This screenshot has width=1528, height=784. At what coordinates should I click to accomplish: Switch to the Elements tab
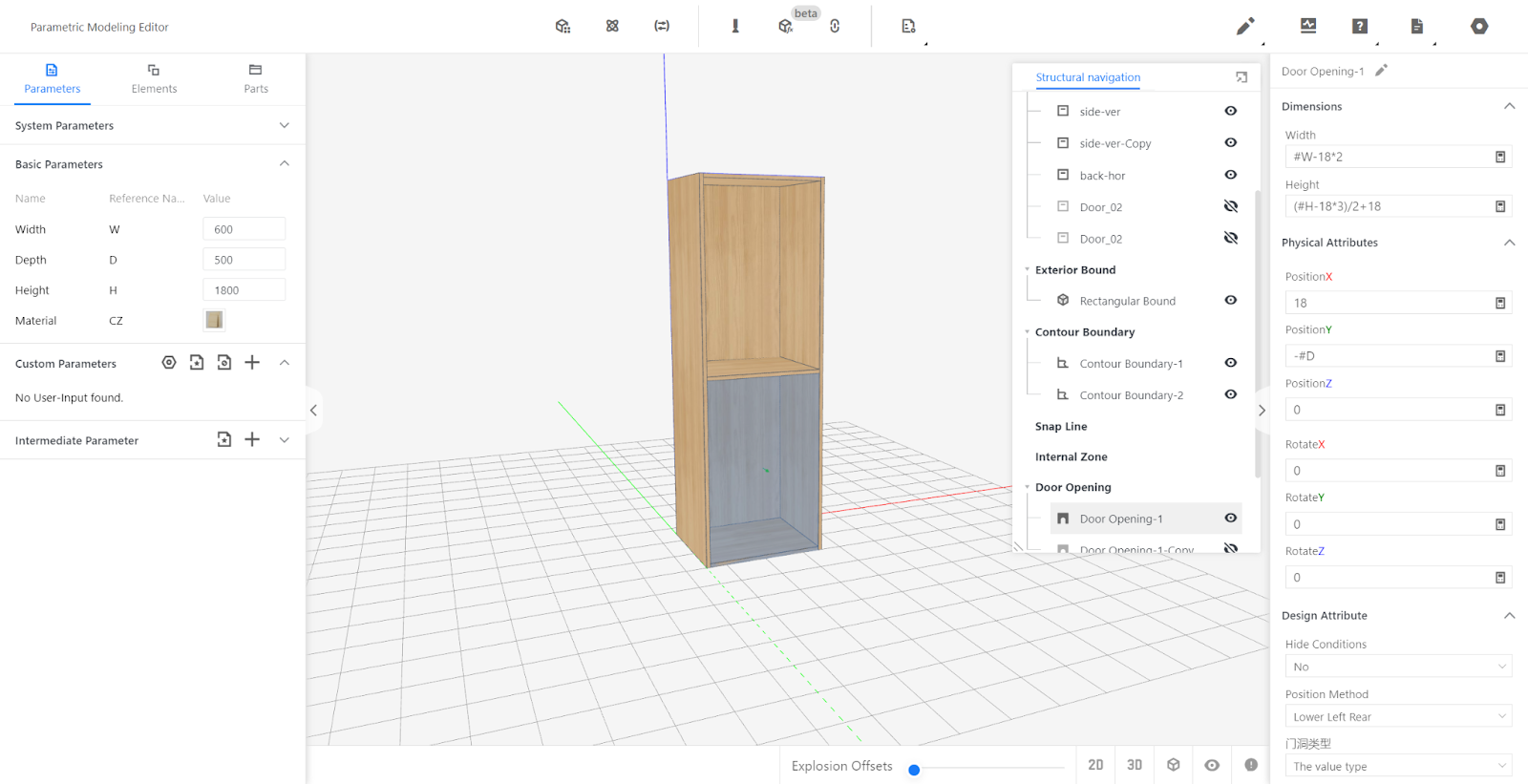click(x=154, y=78)
